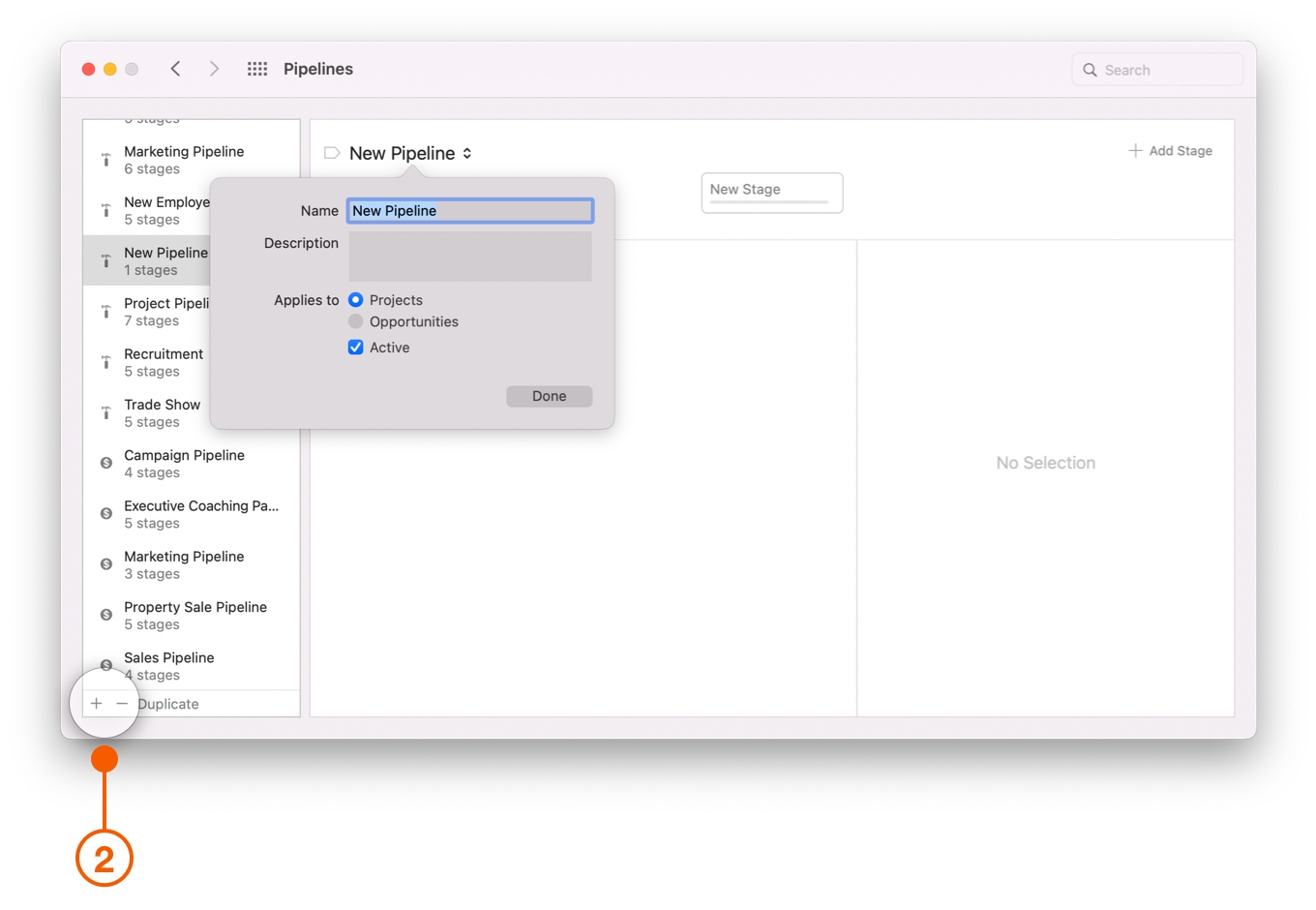Click the Done button in the popover

[549, 396]
